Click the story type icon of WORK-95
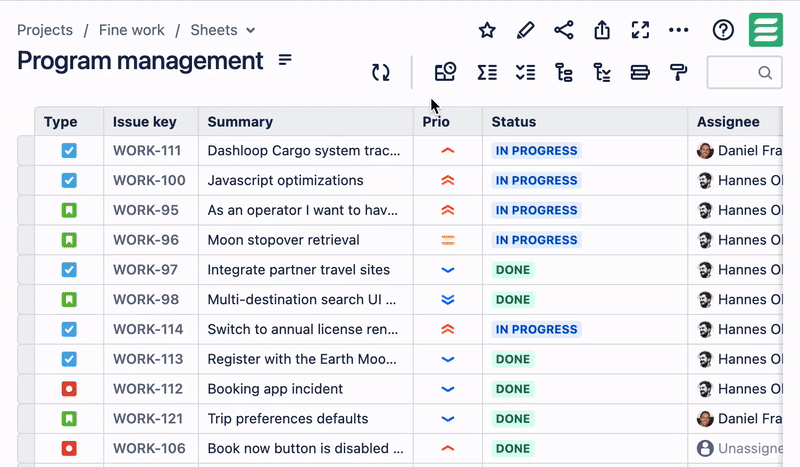Image resolution: width=800 pixels, height=467 pixels. coord(69,210)
